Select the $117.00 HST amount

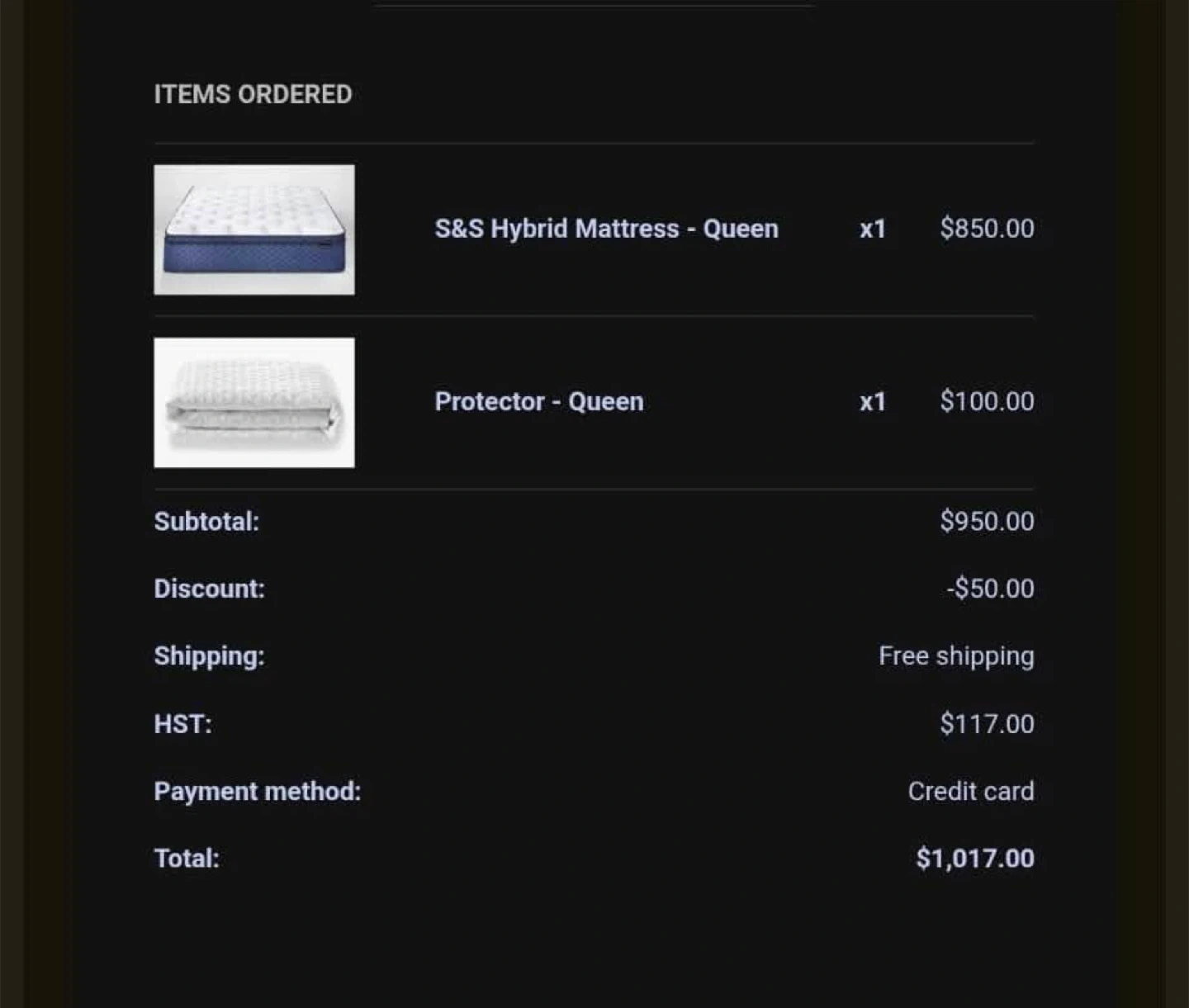tap(987, 724)
